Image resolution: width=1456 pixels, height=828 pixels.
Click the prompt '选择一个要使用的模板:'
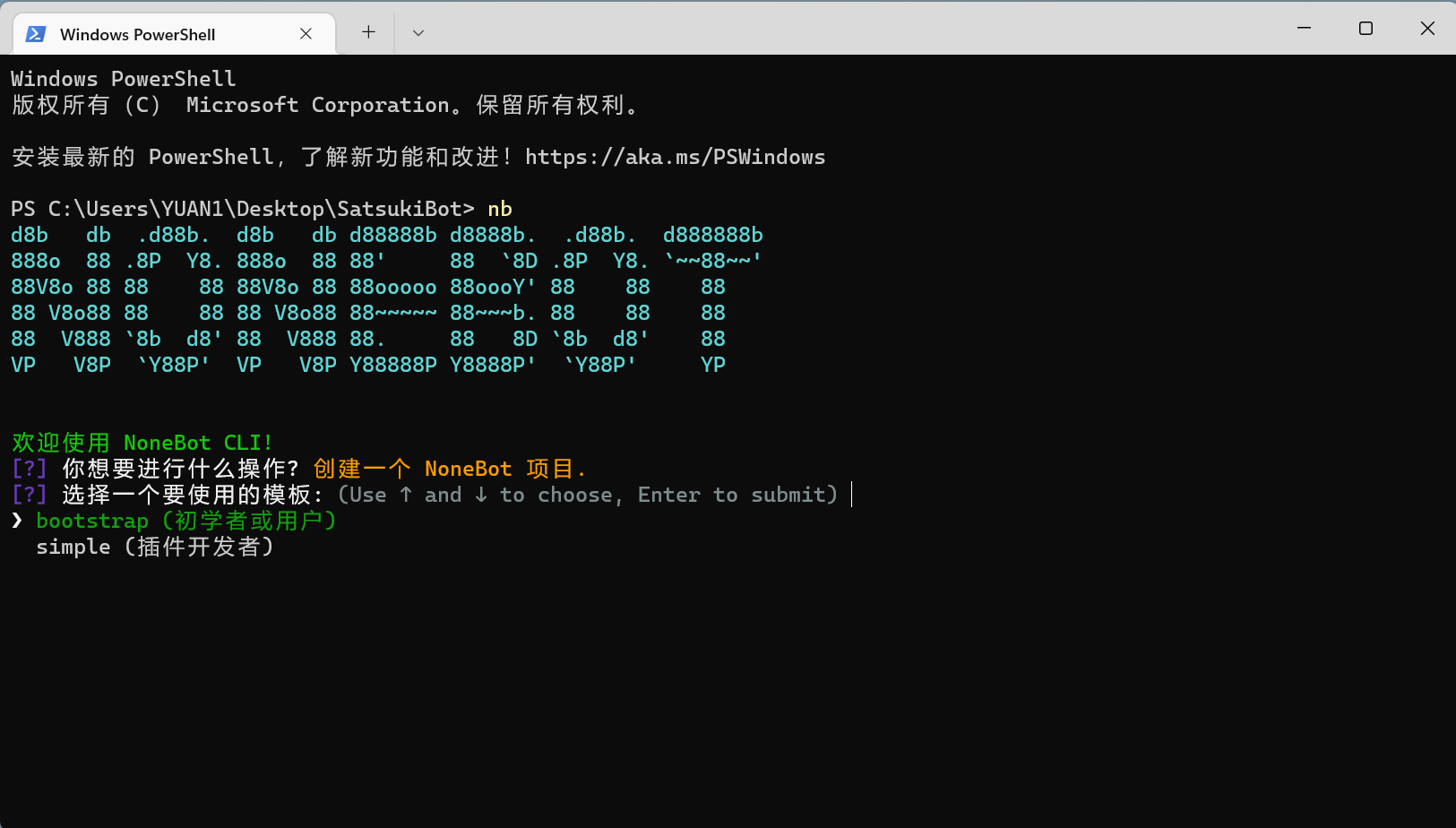click(x=193, y=495)
